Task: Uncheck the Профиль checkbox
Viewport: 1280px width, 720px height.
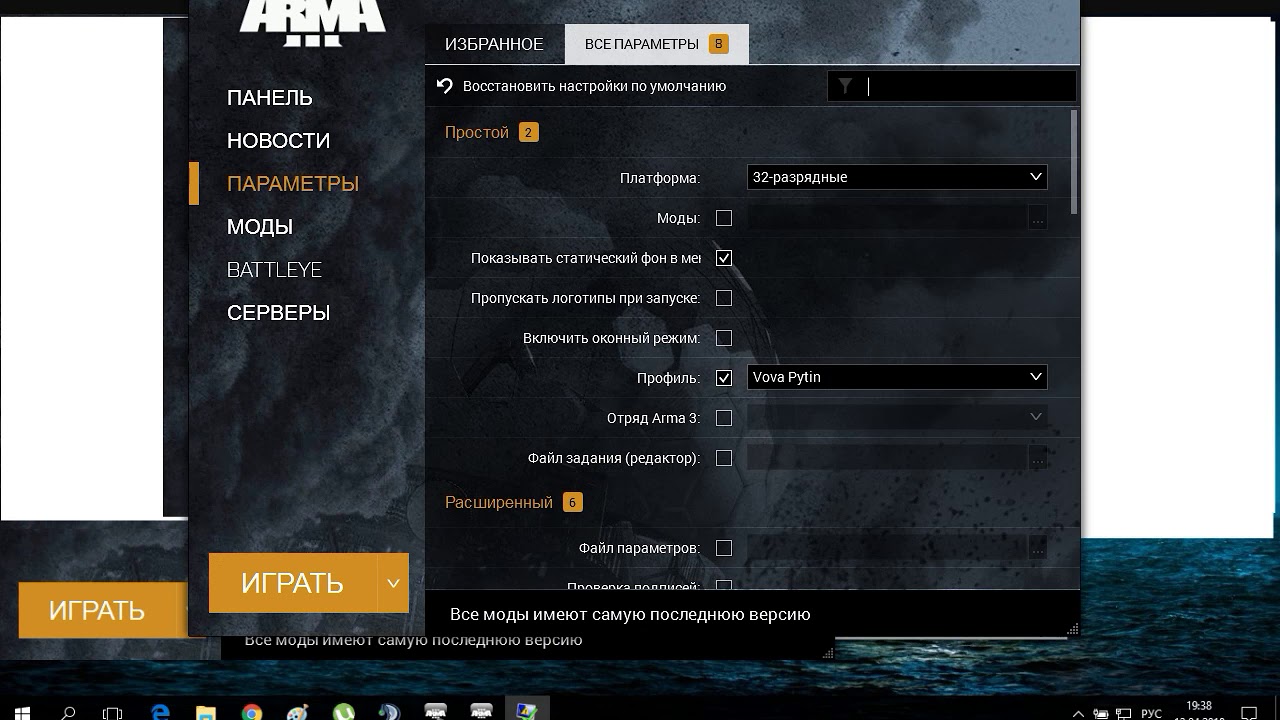Action: (724, 378)
